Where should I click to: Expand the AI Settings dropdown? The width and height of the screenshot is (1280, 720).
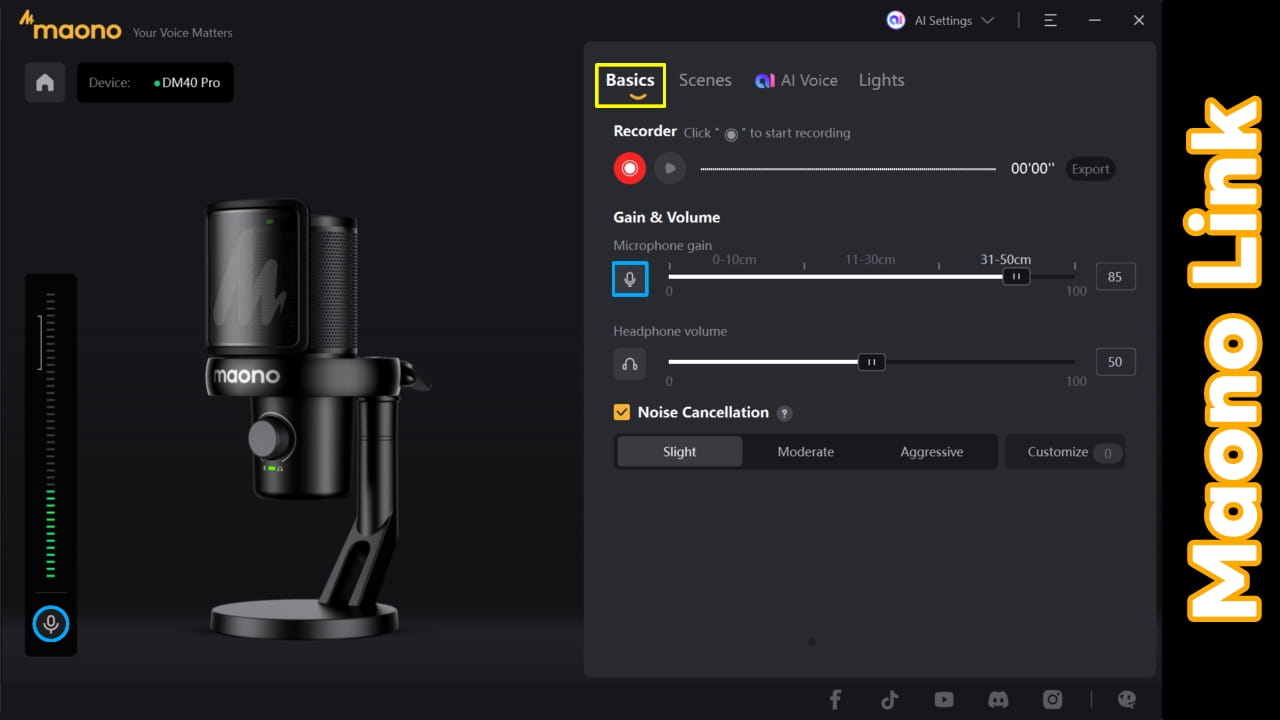988,20
